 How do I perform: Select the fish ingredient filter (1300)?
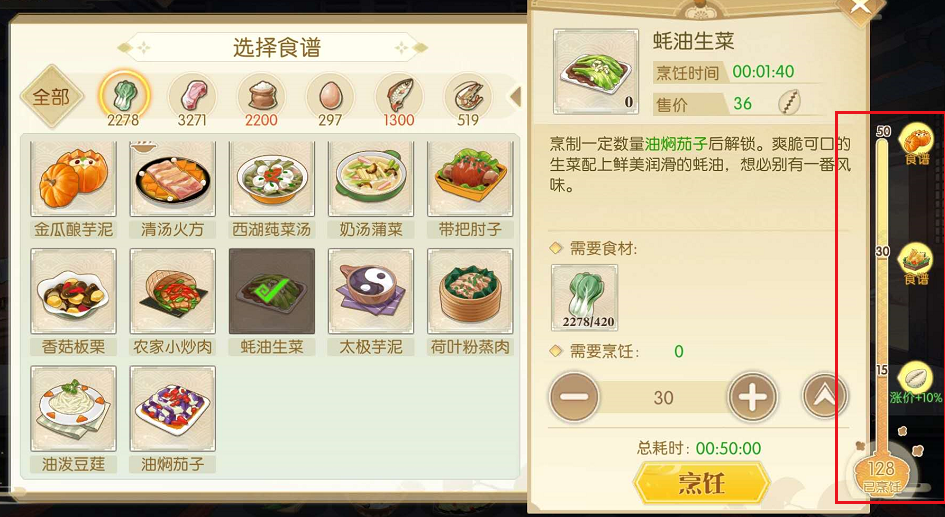point(398,96)
